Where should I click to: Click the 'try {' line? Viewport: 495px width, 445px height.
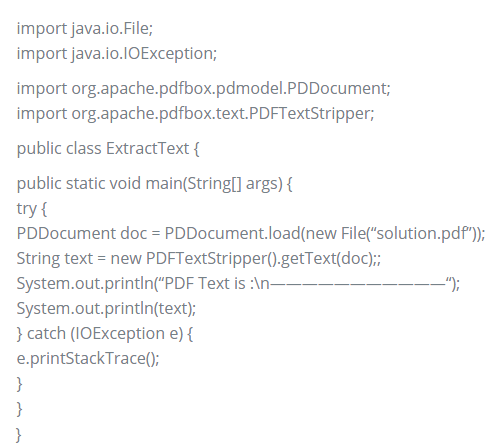click(x=32, y=209)
